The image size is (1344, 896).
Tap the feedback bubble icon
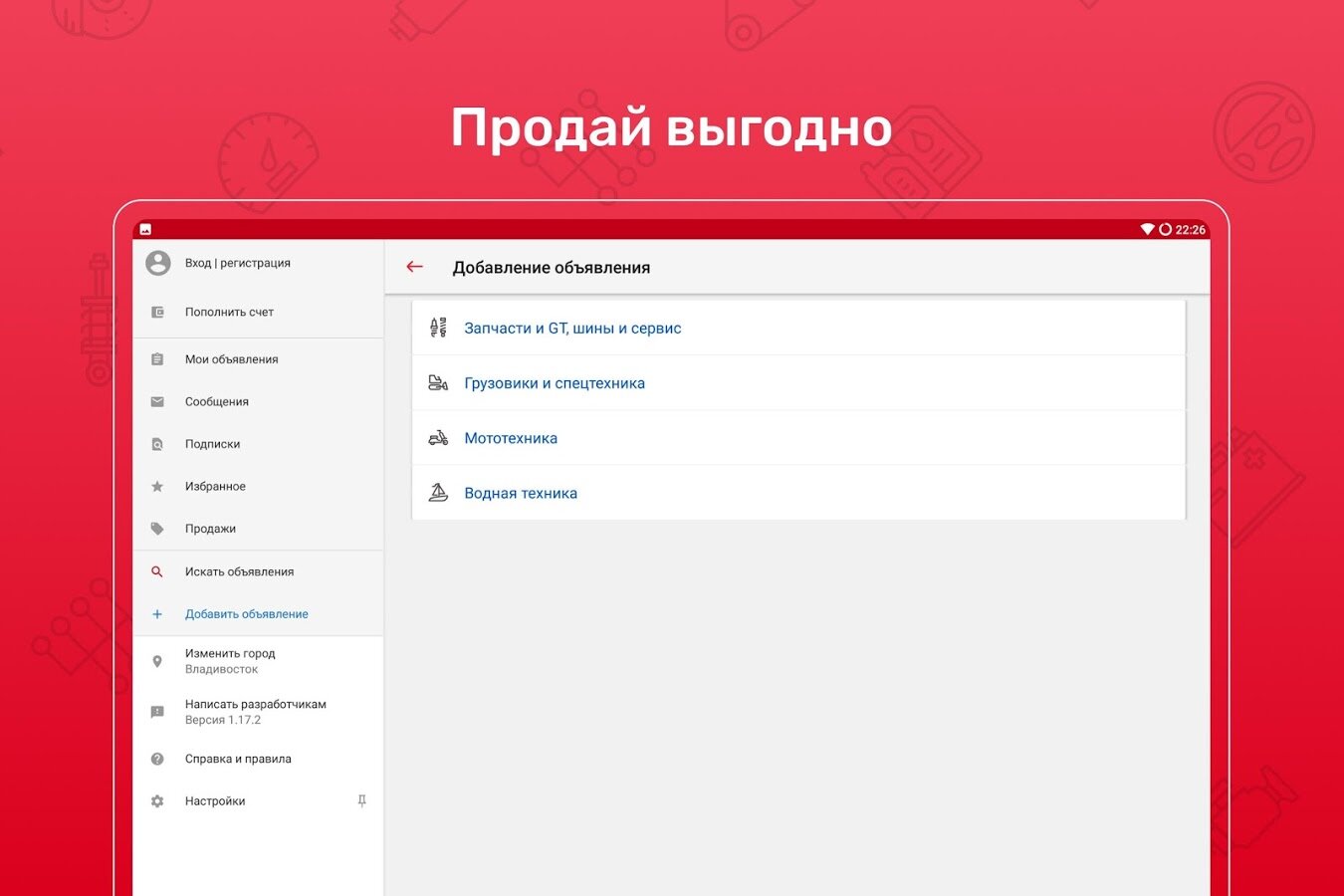pos(157,712)
